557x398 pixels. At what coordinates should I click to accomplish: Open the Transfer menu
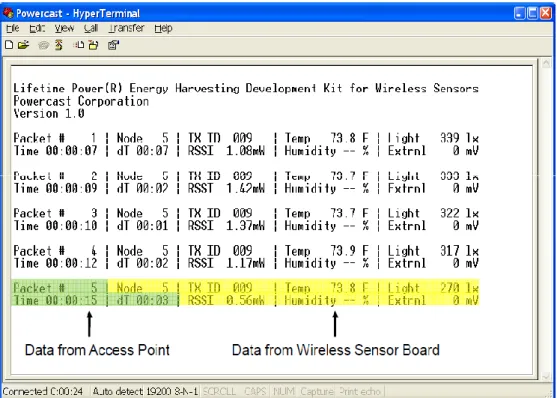coord(126,28)
